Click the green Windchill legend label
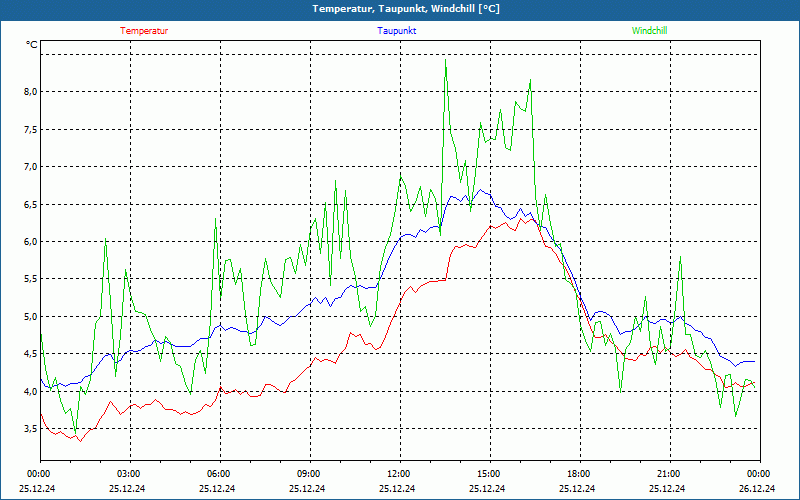The image size is (800, 500). (x=649, y=31)
